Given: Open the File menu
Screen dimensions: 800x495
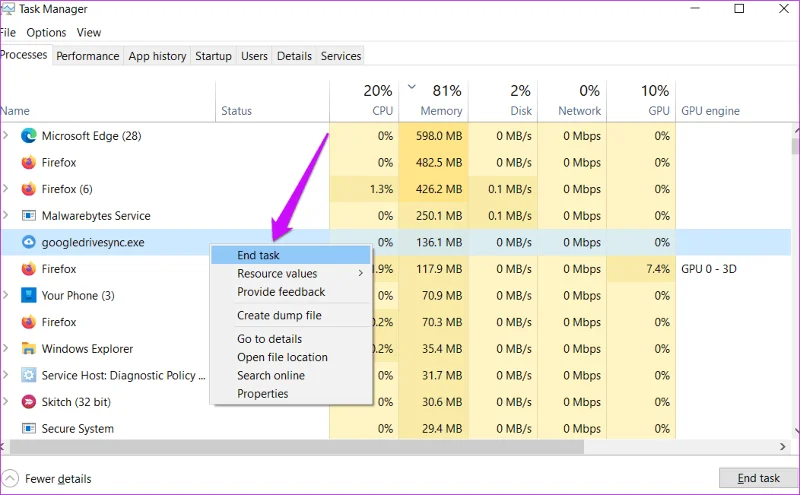Looking at the screenshot, I should tap(8, 33).
